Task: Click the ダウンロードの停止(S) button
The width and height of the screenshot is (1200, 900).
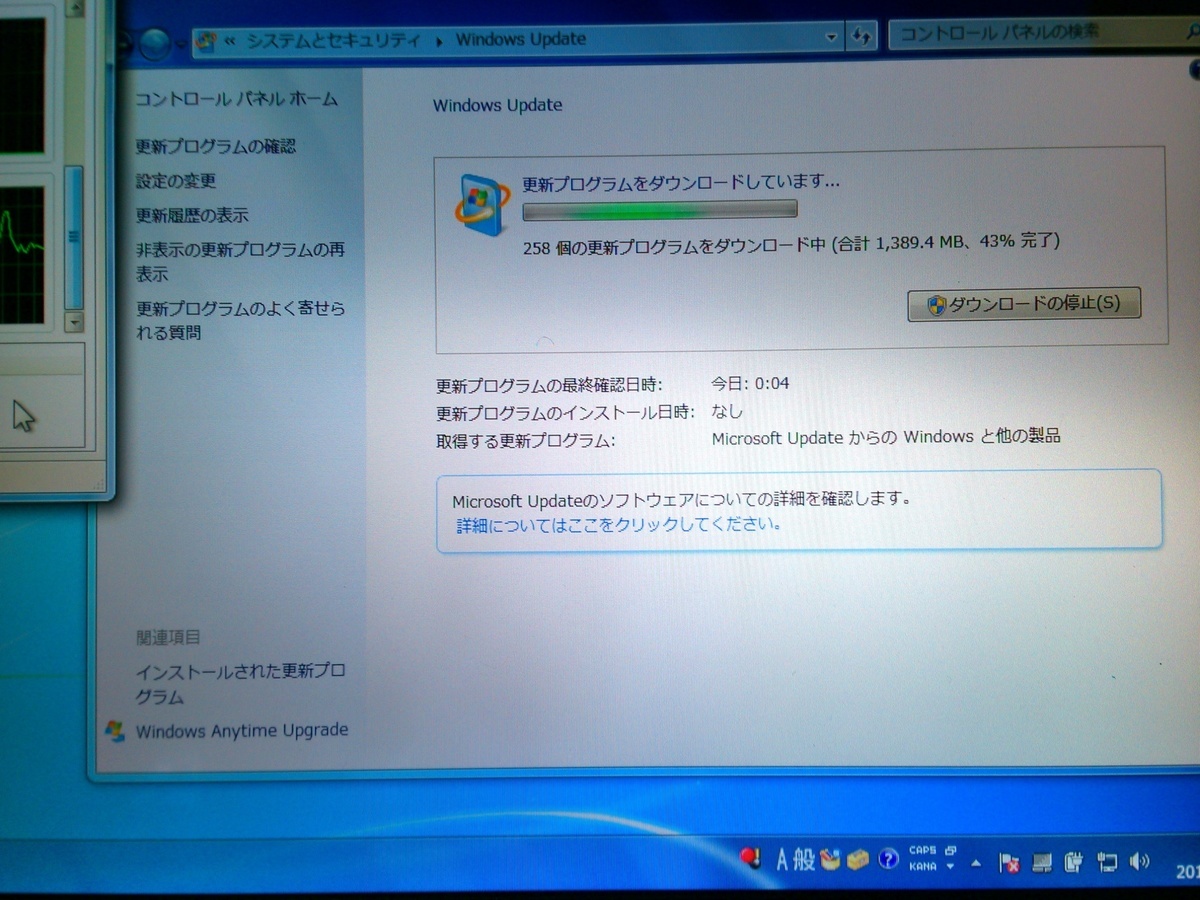Action: tap(1024, 304)
